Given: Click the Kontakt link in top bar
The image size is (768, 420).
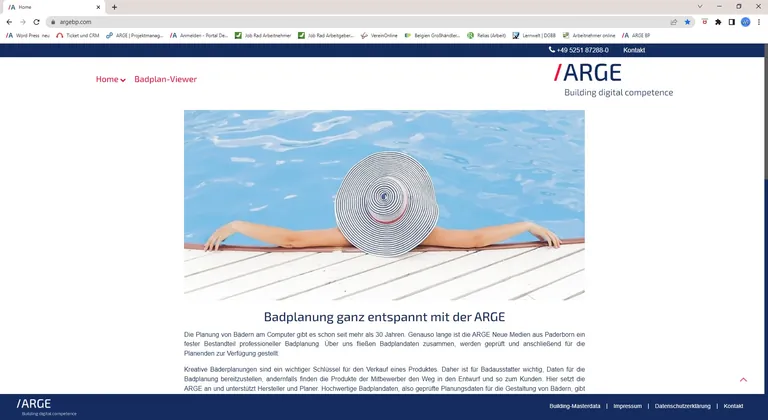Looking at the screenshot, I should 634,50.
